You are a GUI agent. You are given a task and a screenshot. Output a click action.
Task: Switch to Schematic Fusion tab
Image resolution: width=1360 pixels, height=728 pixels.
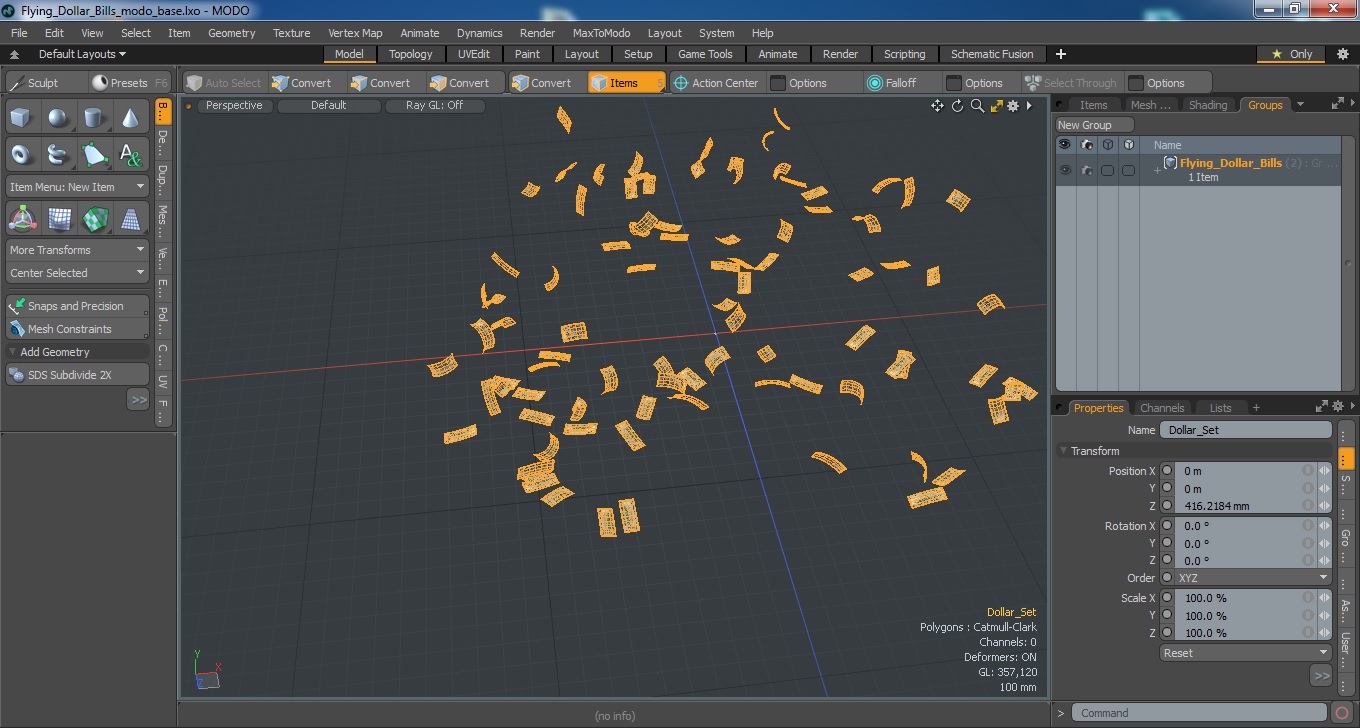tap(992, 54)
